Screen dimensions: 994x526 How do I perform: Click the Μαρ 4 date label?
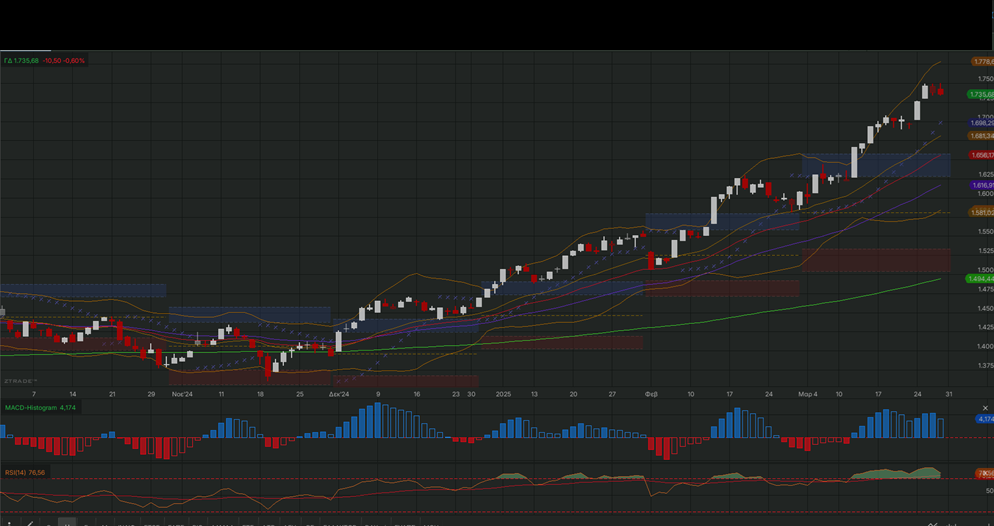(808, 394)
